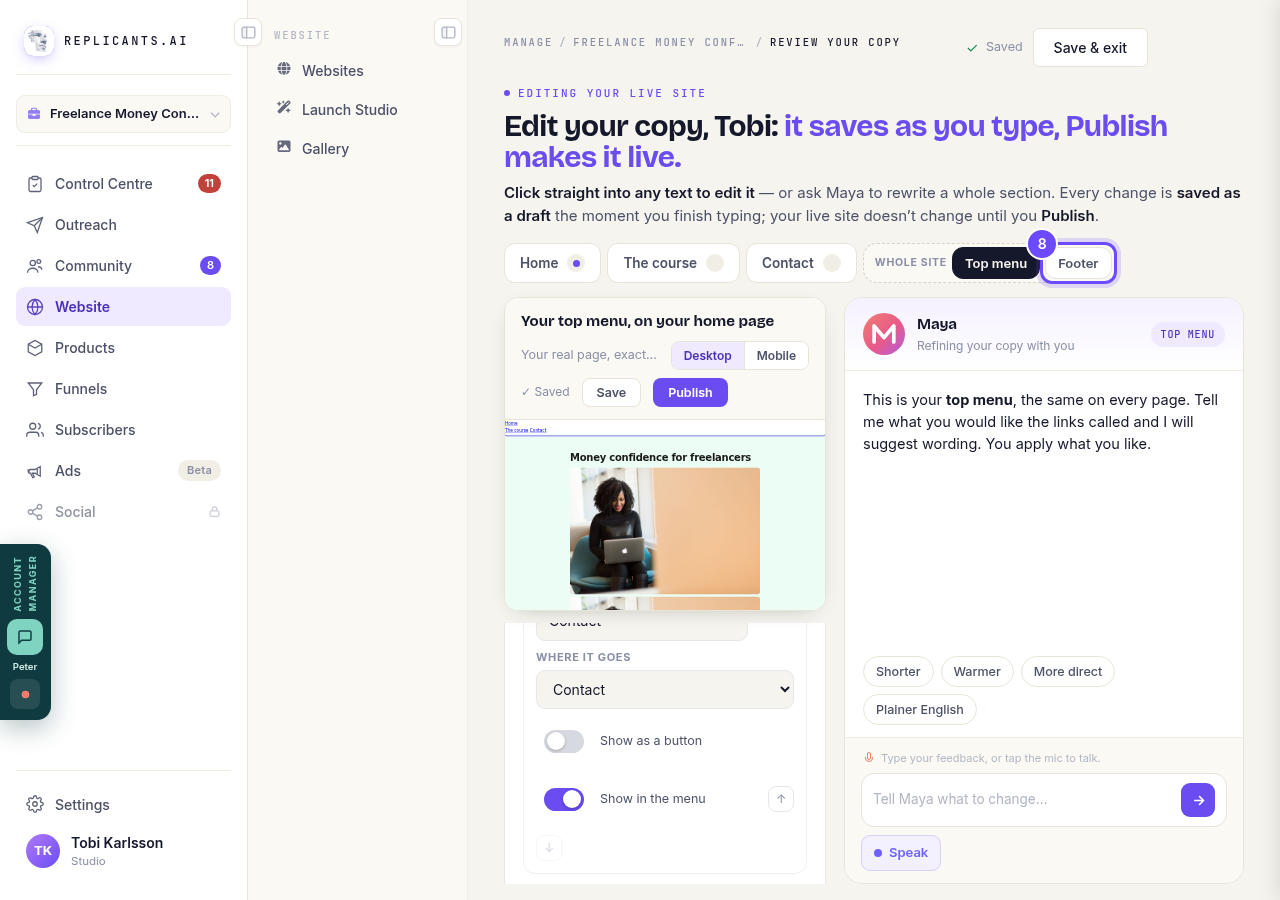Send message to Maya arrow button
The image size is (1280, 900).
point(1198,800)
